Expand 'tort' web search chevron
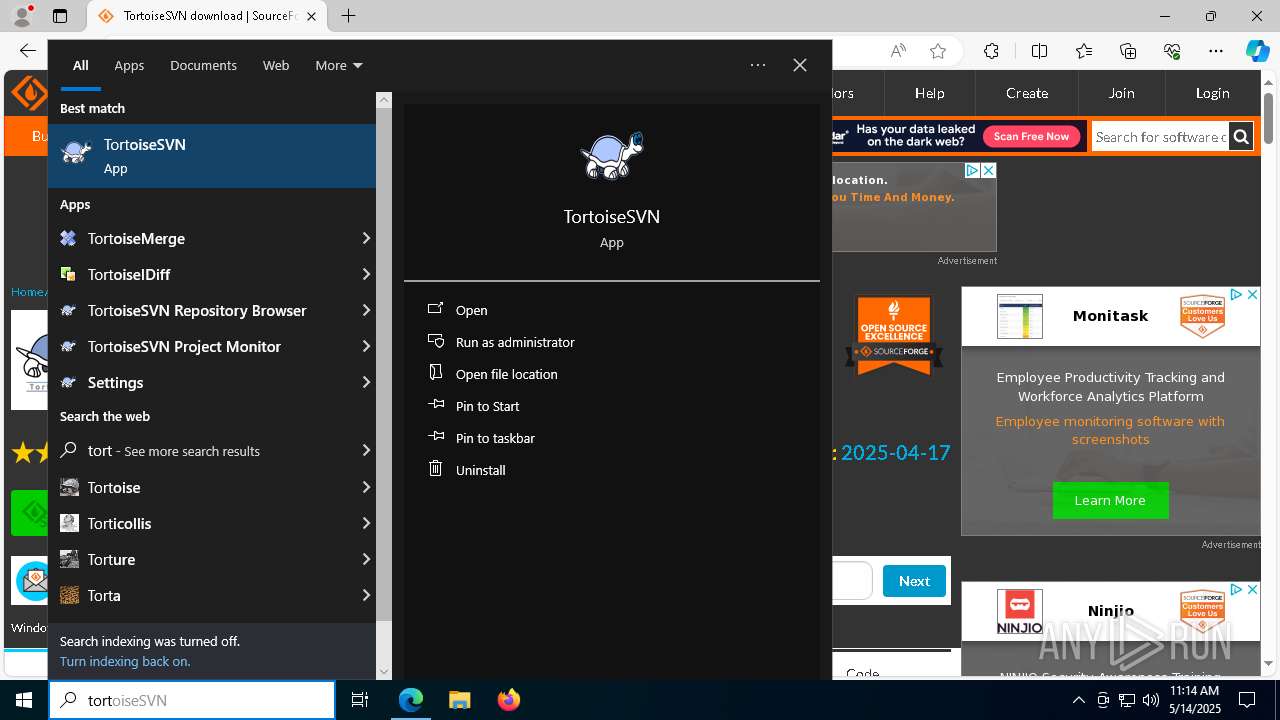 (366, 450)
